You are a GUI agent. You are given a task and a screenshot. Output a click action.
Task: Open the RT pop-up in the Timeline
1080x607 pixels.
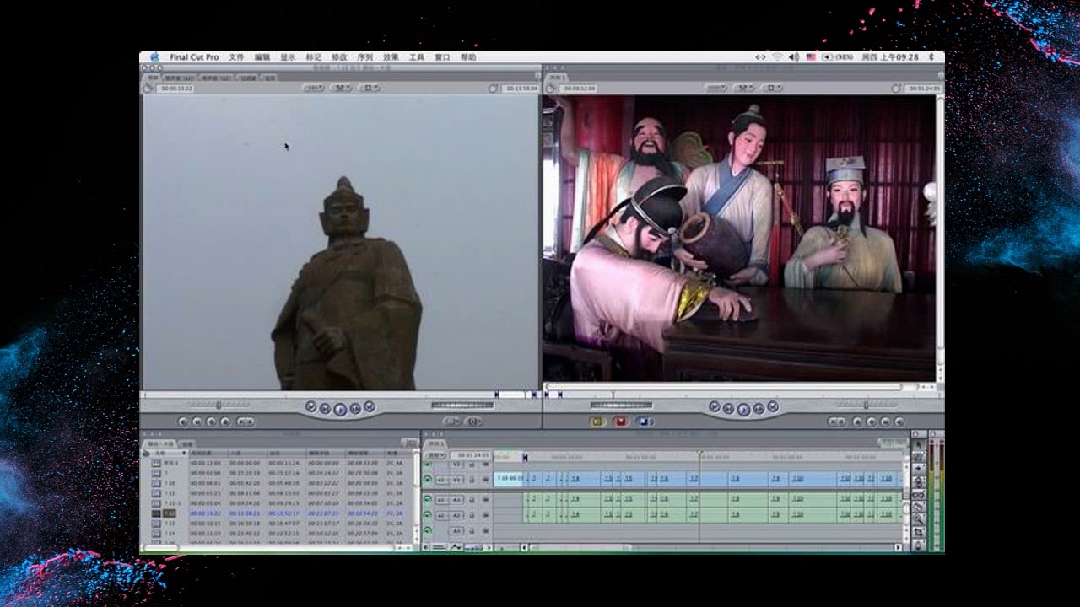[x=437, y=455]
